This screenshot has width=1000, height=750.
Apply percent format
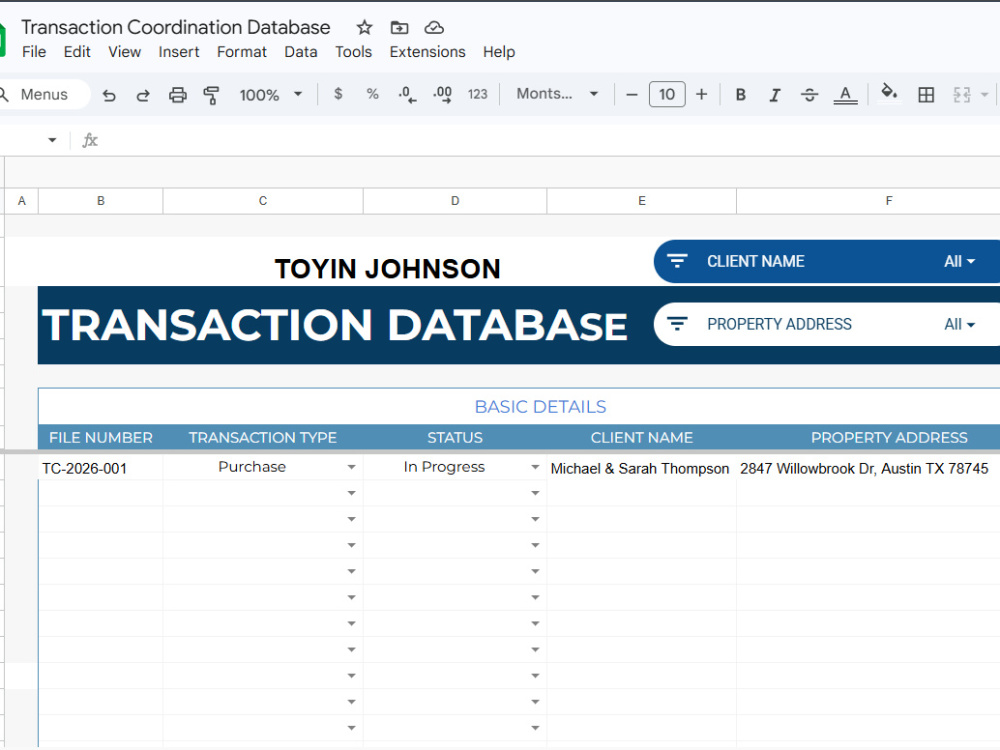click(x=372, y=94)
